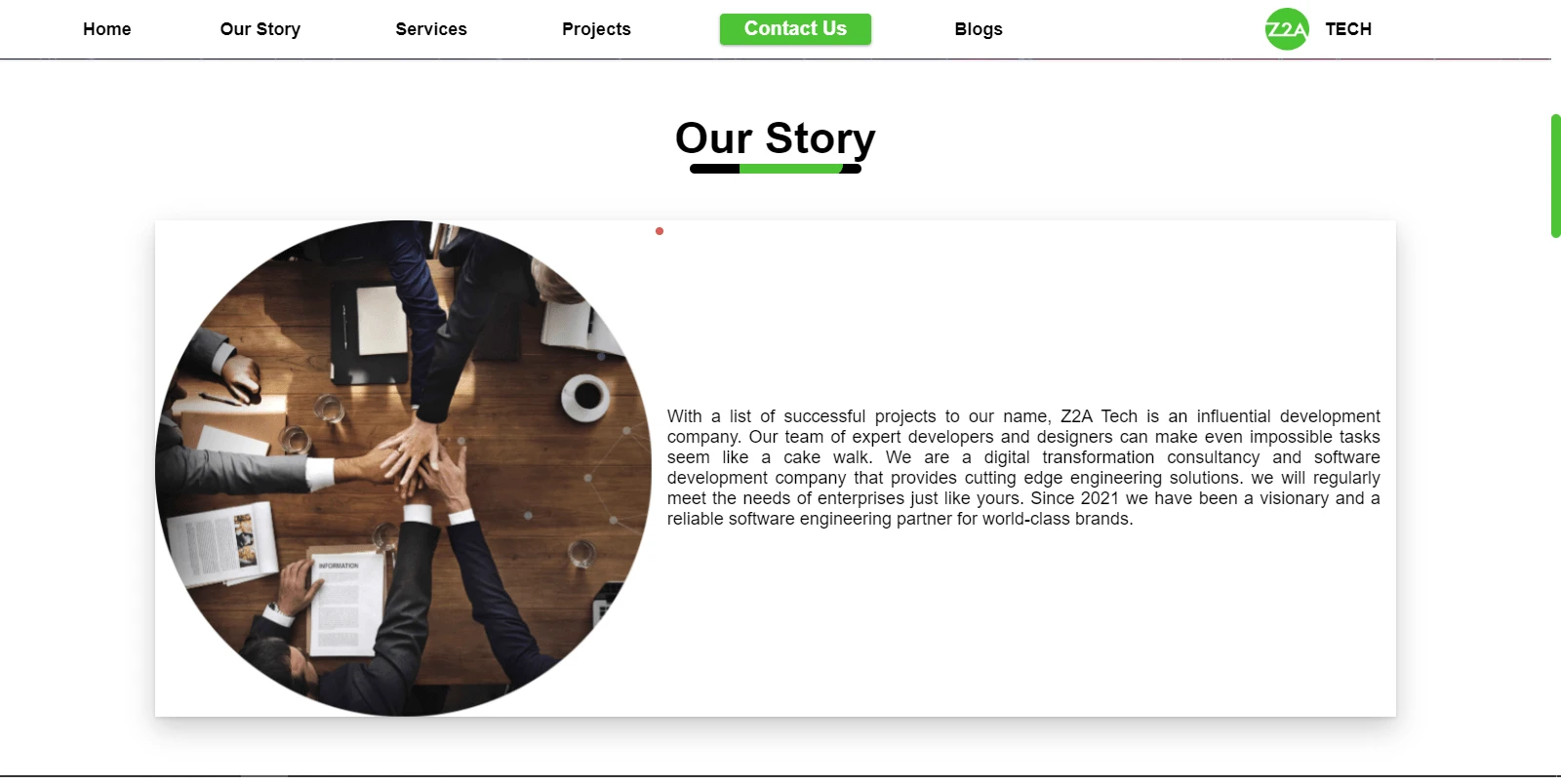Open the Blogs page link

click(979, 29)
